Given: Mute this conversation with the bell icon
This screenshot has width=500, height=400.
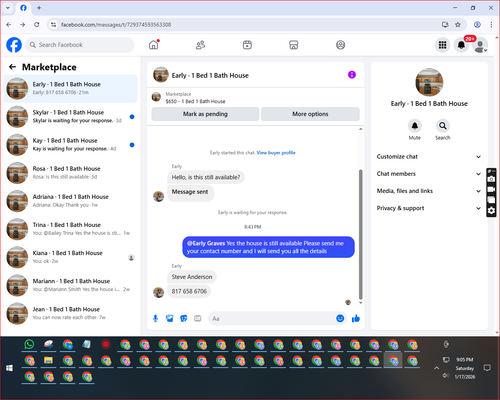Looking at the screenshot, I should coord(415,126).
